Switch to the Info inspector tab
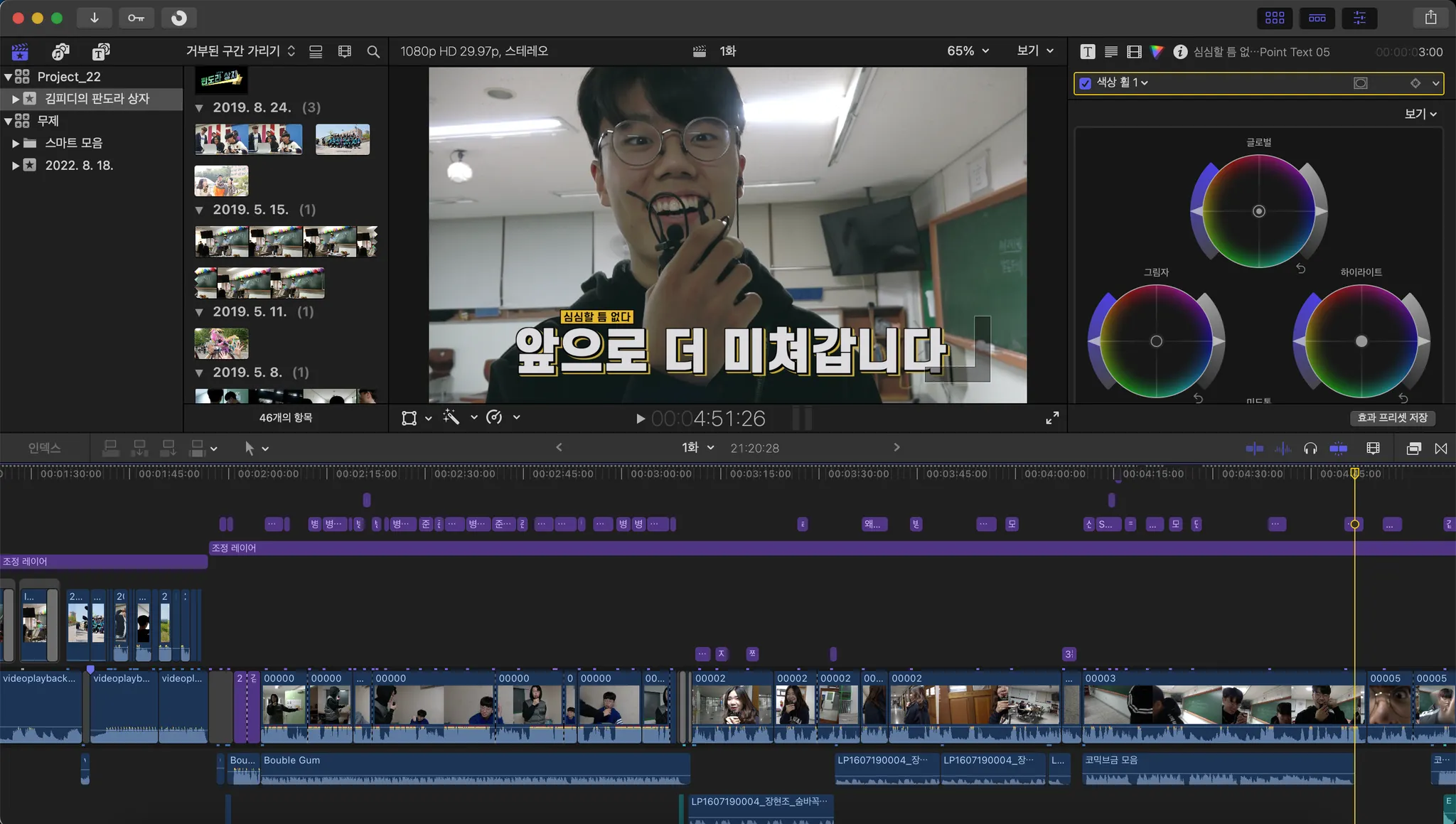1456x824 pixels. pos(1179,51)
